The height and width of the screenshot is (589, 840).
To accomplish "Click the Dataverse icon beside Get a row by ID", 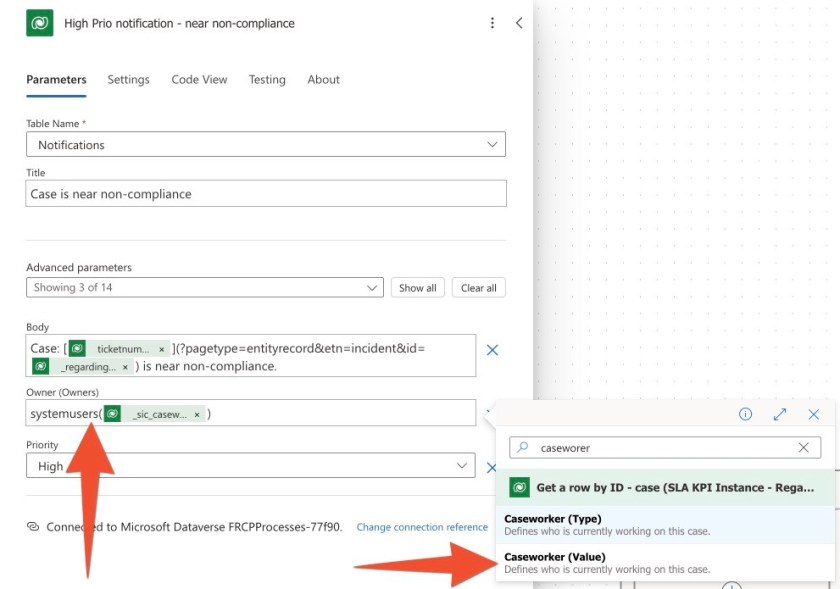I will [519, 488].
